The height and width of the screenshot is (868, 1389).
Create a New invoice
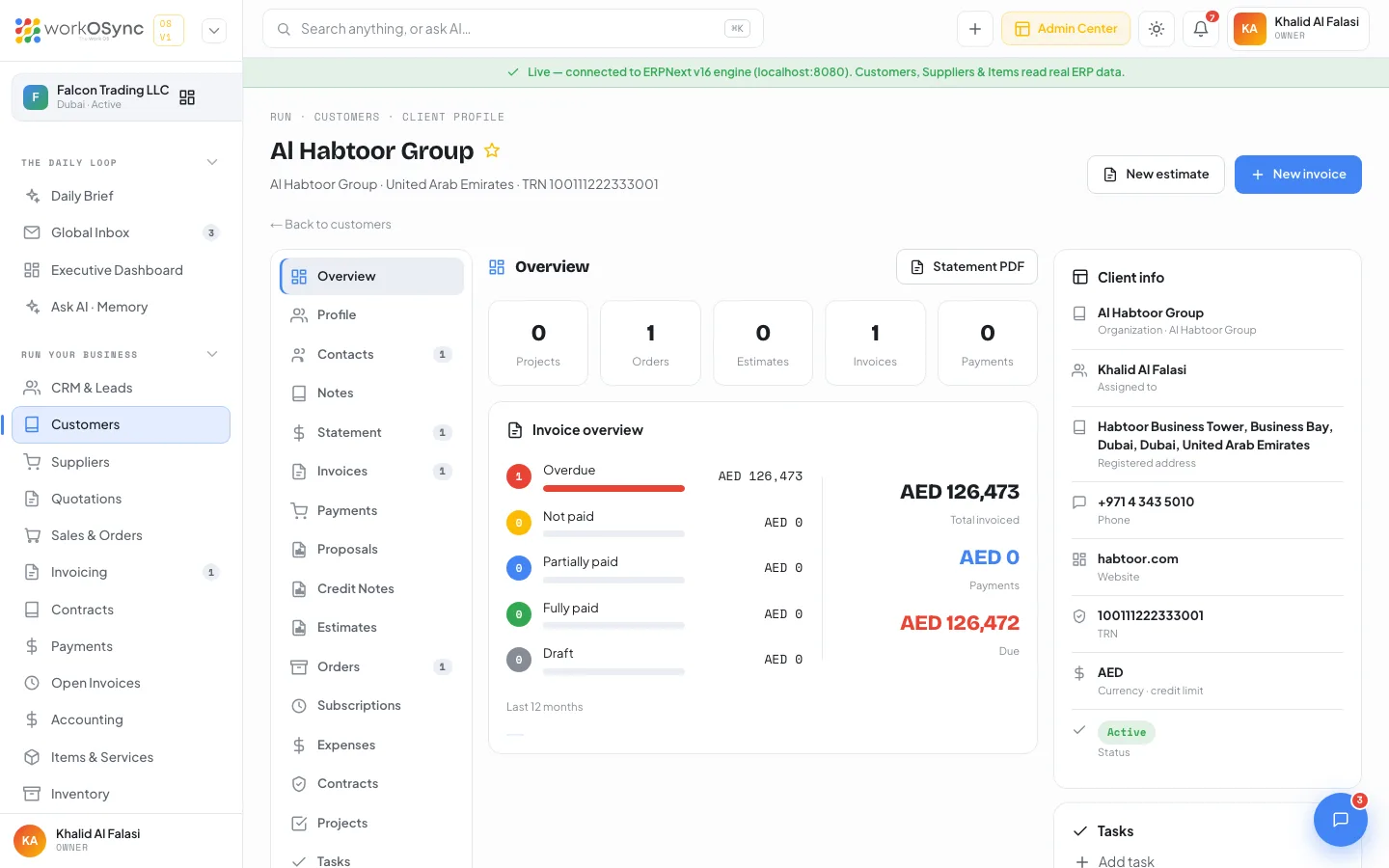1298,175
